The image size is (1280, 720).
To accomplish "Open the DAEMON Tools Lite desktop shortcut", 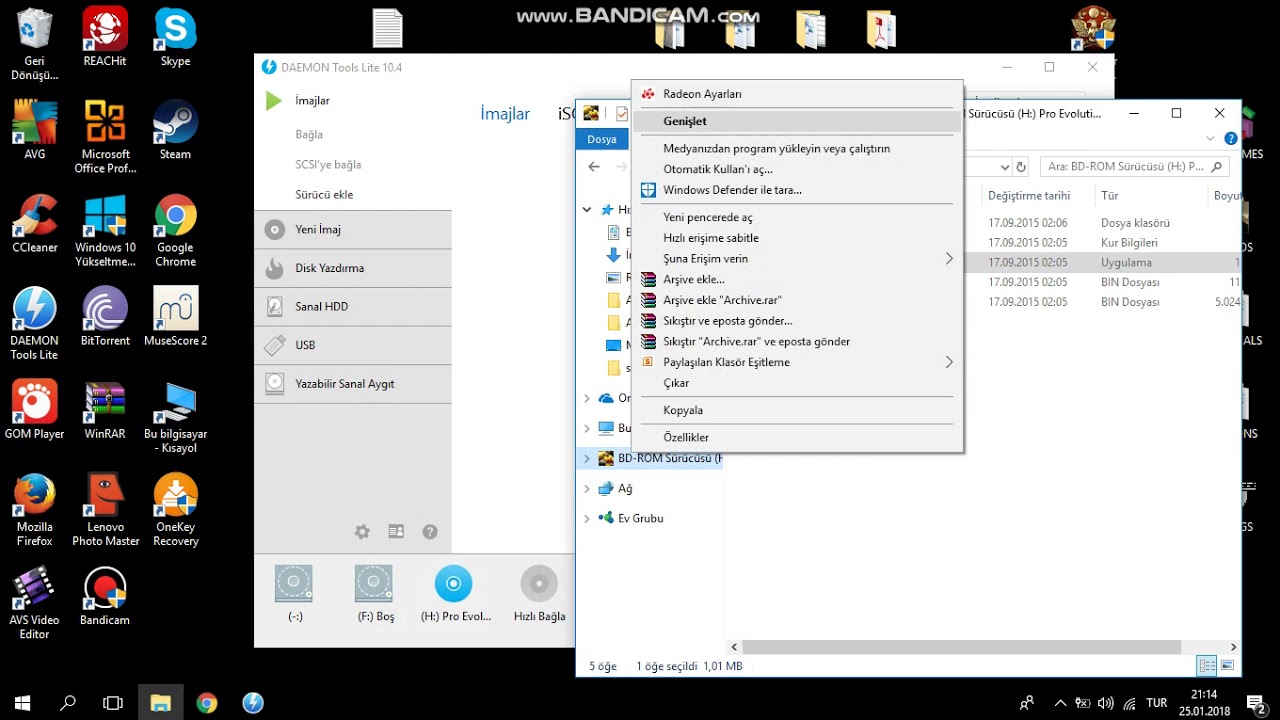I will [34, 323].
